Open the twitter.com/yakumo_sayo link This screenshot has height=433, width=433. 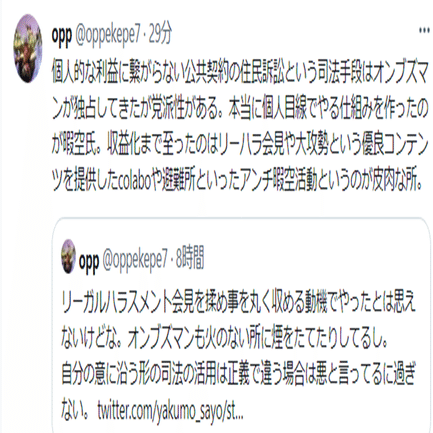coord(170,412)
